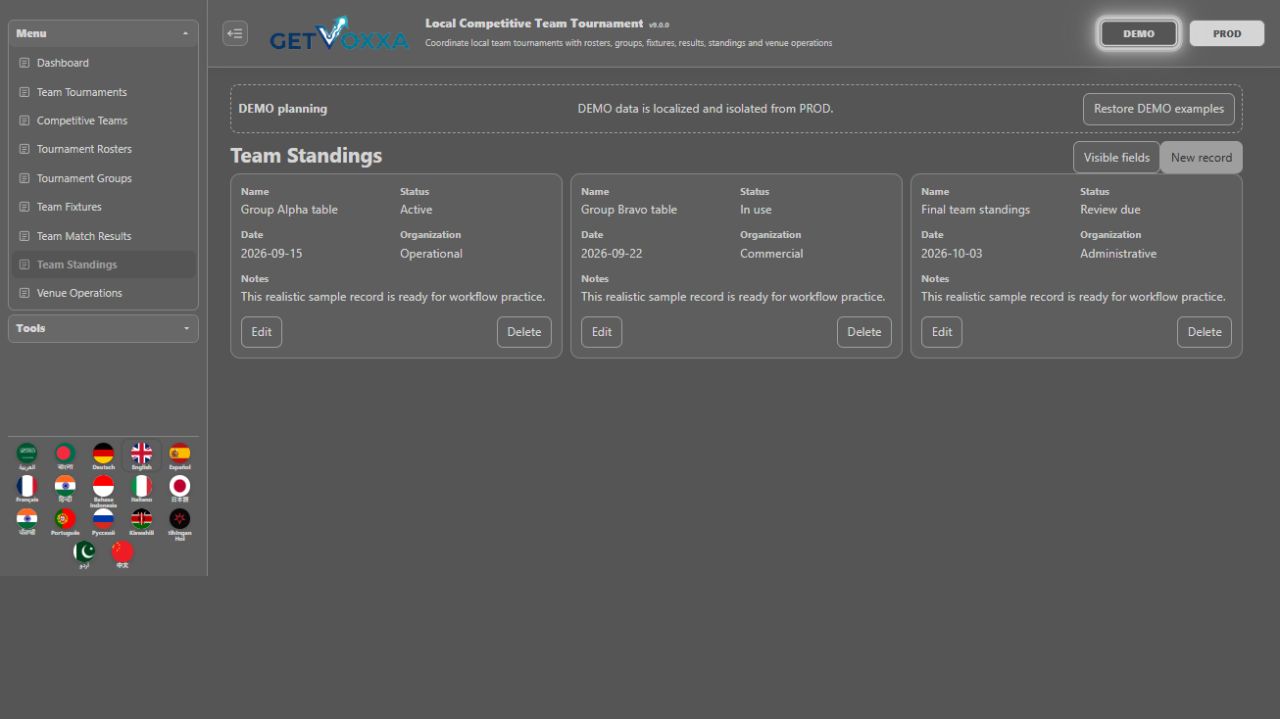
Task: Select the Italiano flag icon
Action: (141, 489)
